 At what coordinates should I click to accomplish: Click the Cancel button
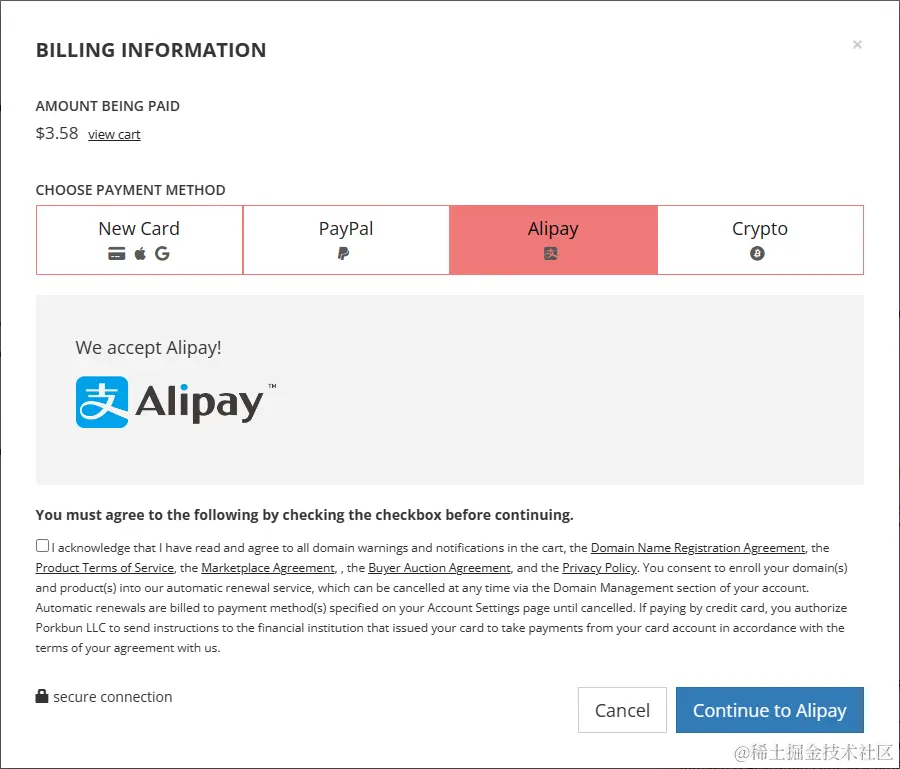tap(622, 710)
